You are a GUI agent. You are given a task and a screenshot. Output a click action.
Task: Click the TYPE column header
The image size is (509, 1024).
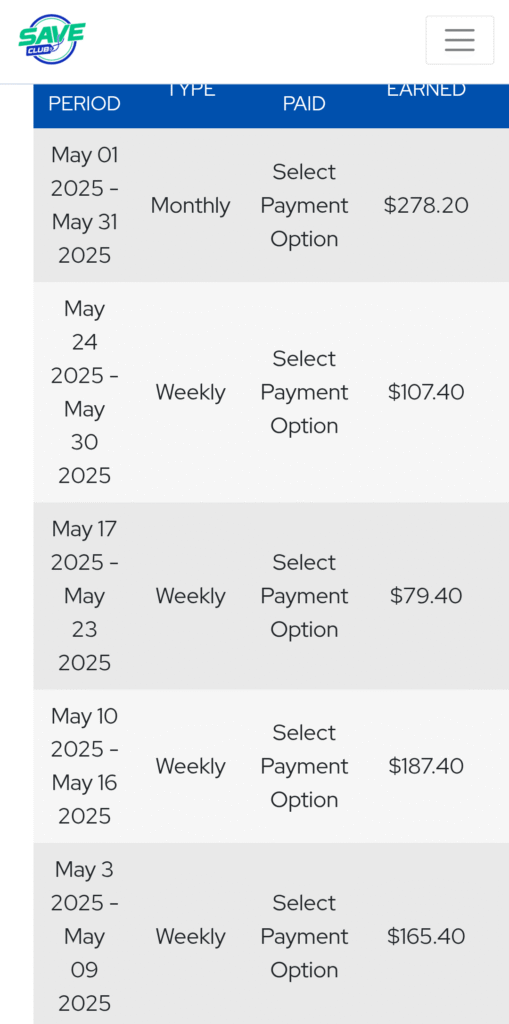click(x=191, y=90)
